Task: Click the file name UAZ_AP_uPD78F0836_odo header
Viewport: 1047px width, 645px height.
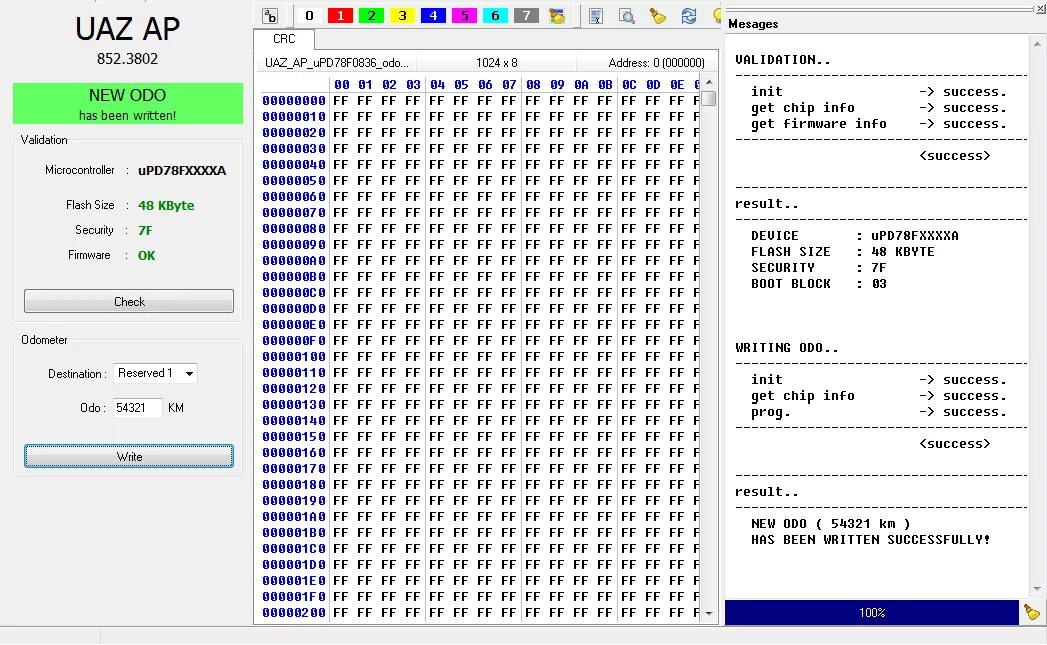Action: (337, 63)
